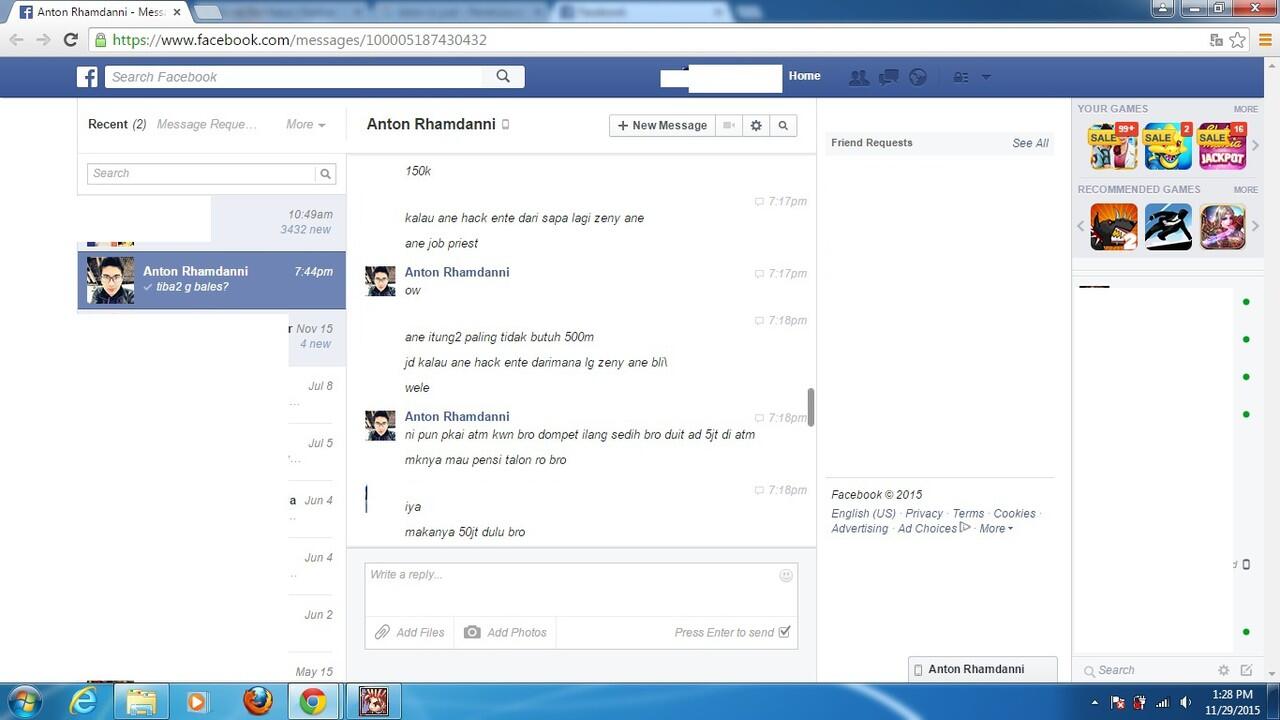1280x720 pixels.
Task: Open the emoticon smiley picker
Action: pyautogui.click(x=786, y=575)
